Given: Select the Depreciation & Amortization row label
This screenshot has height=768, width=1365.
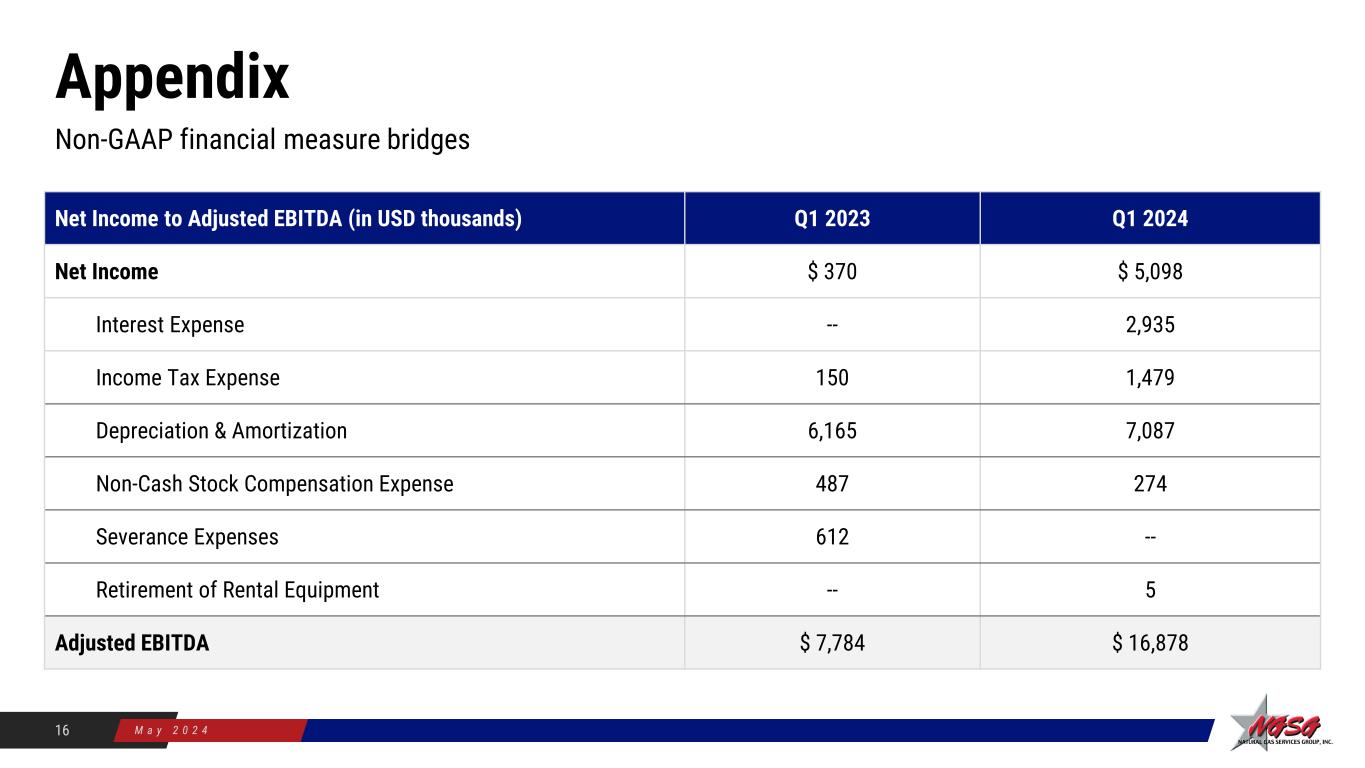Looking at the screenshot, I should 221,431.
